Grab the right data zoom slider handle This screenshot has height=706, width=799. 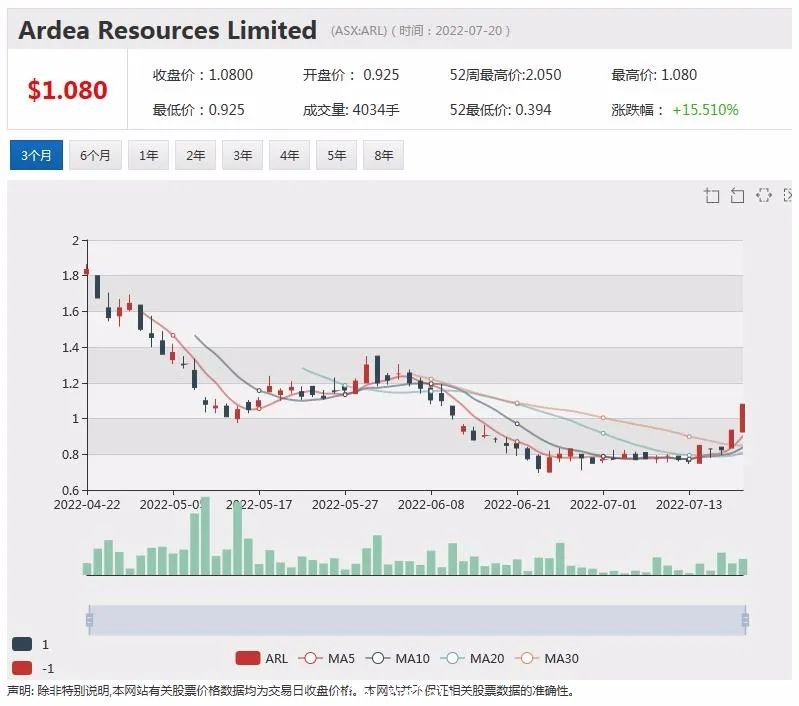(745, 620)
